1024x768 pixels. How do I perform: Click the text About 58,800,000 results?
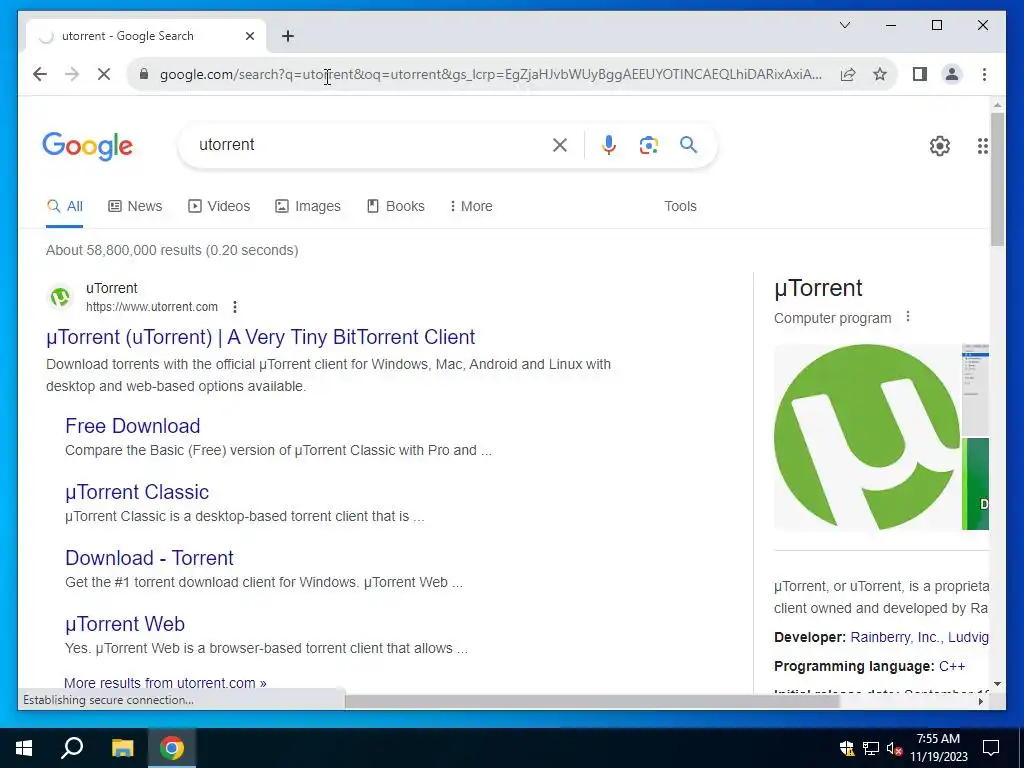coord(123,250)
